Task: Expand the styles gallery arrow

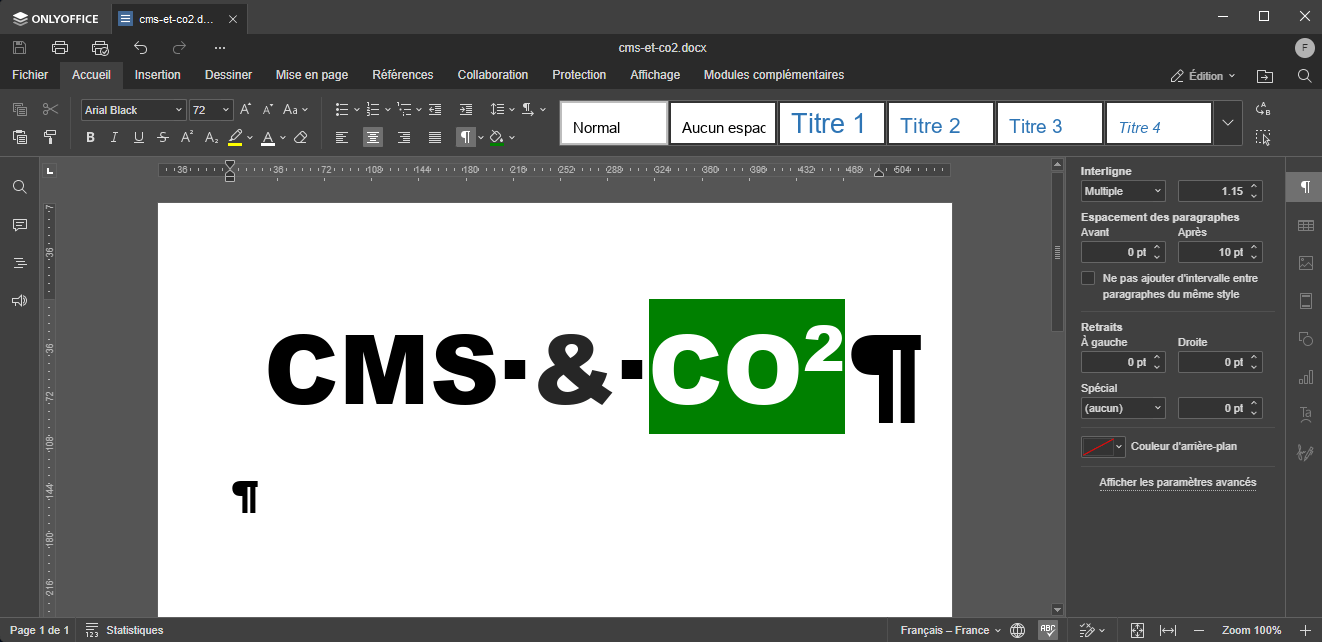Action: click(1228, 123)
